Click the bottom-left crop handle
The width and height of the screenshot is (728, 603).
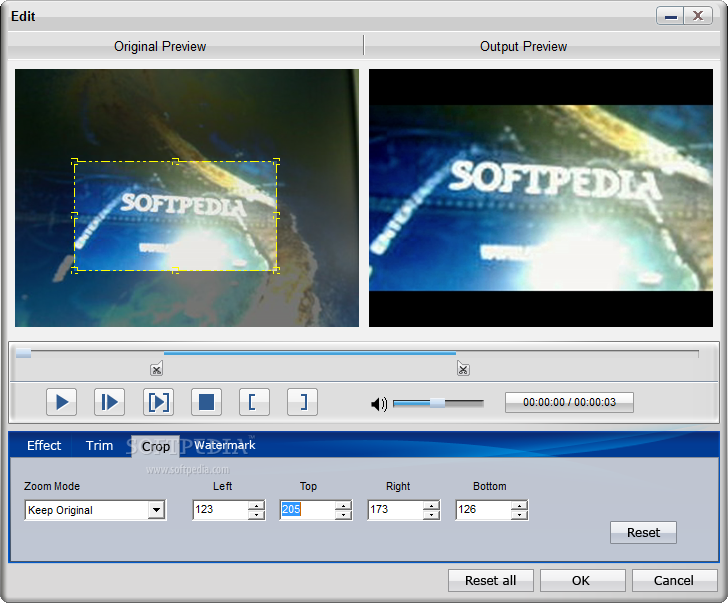pyautogui.click(x=74, y=270)
